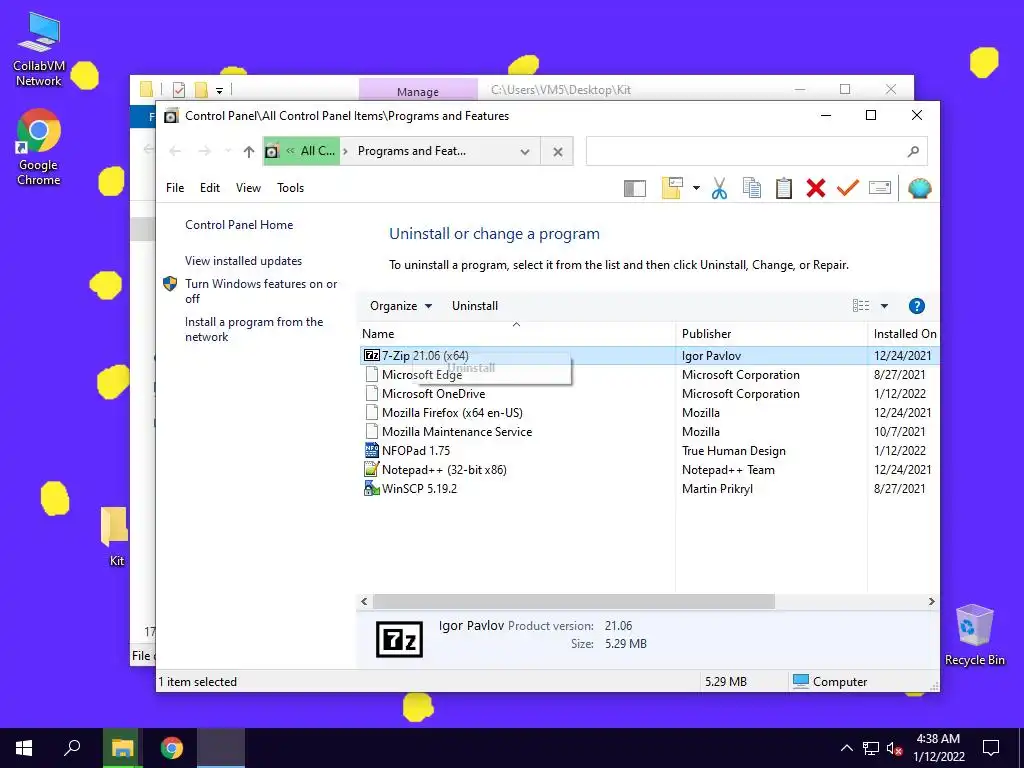Open the Recycle Bin desktop icon
The image size is (1024, 768).
point(974,635)
